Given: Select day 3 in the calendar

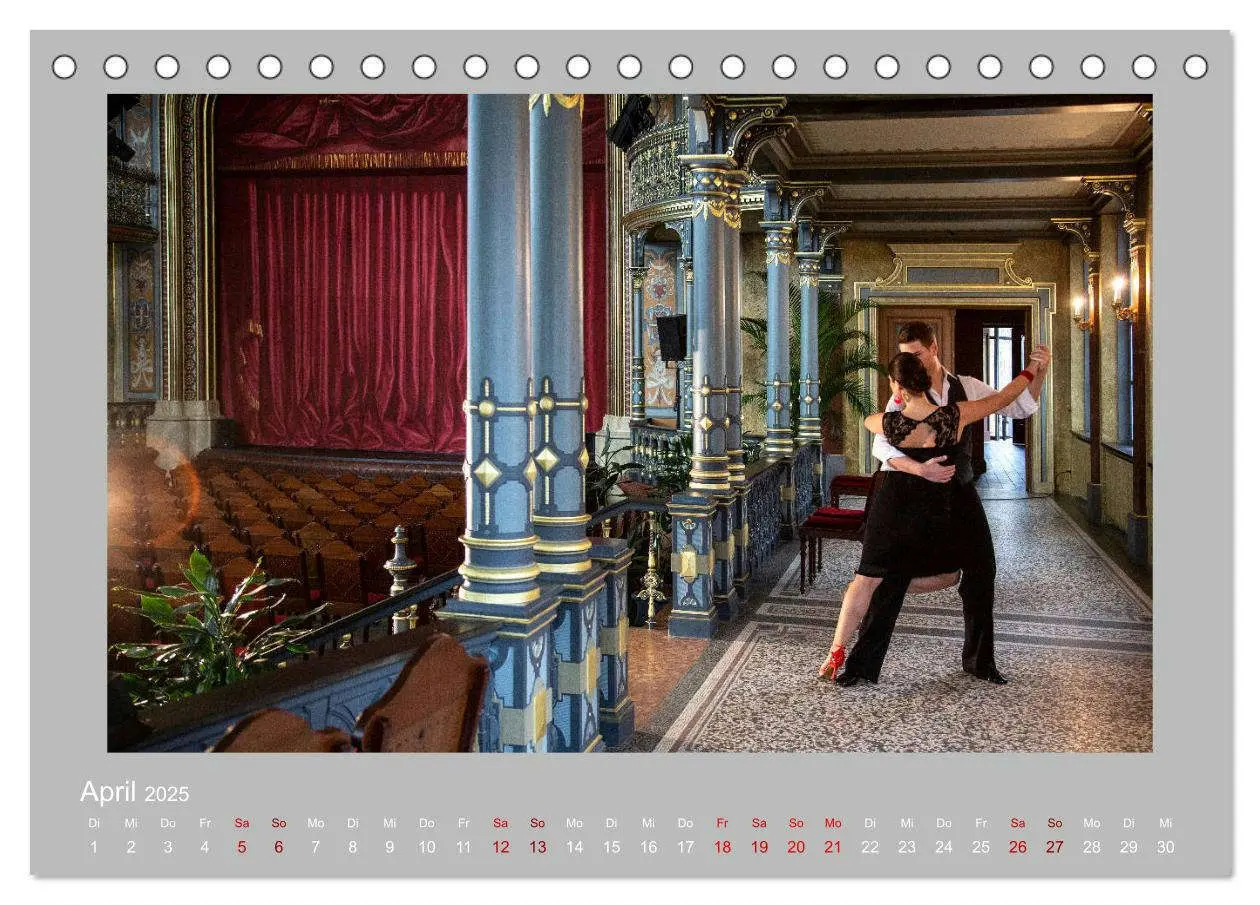Looking at the screenshot, I should click(168, 847).
